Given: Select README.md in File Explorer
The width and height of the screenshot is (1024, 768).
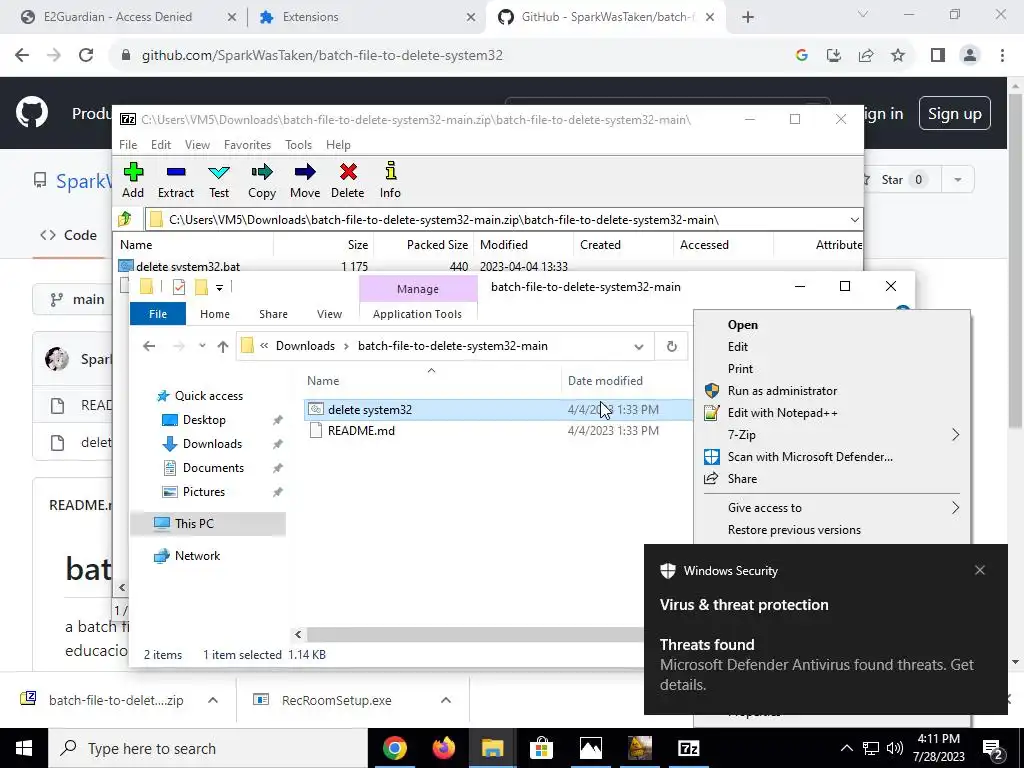Looking at the screenshot, I should tap(360, 431).
